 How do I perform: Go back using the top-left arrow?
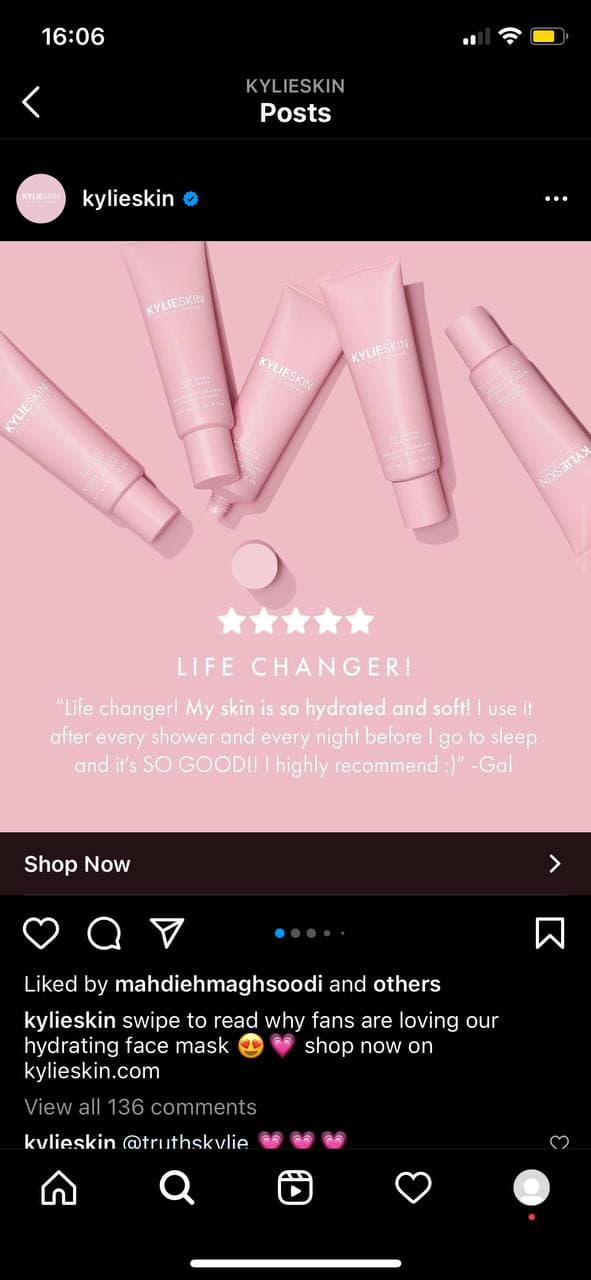(x=32, y=101)
